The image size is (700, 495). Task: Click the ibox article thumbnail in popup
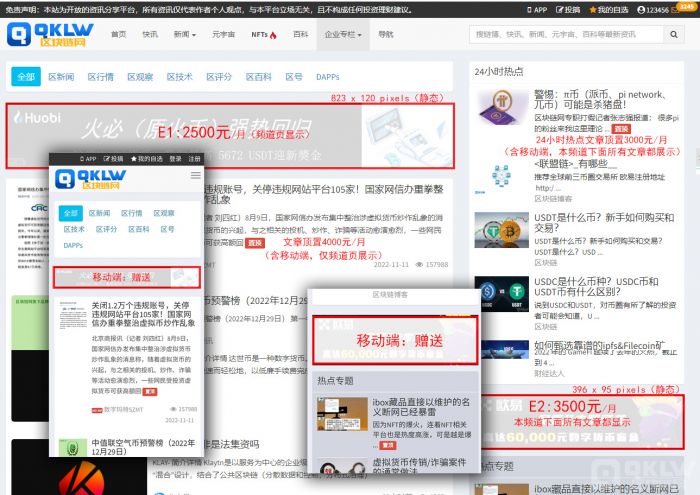point(342,414)
